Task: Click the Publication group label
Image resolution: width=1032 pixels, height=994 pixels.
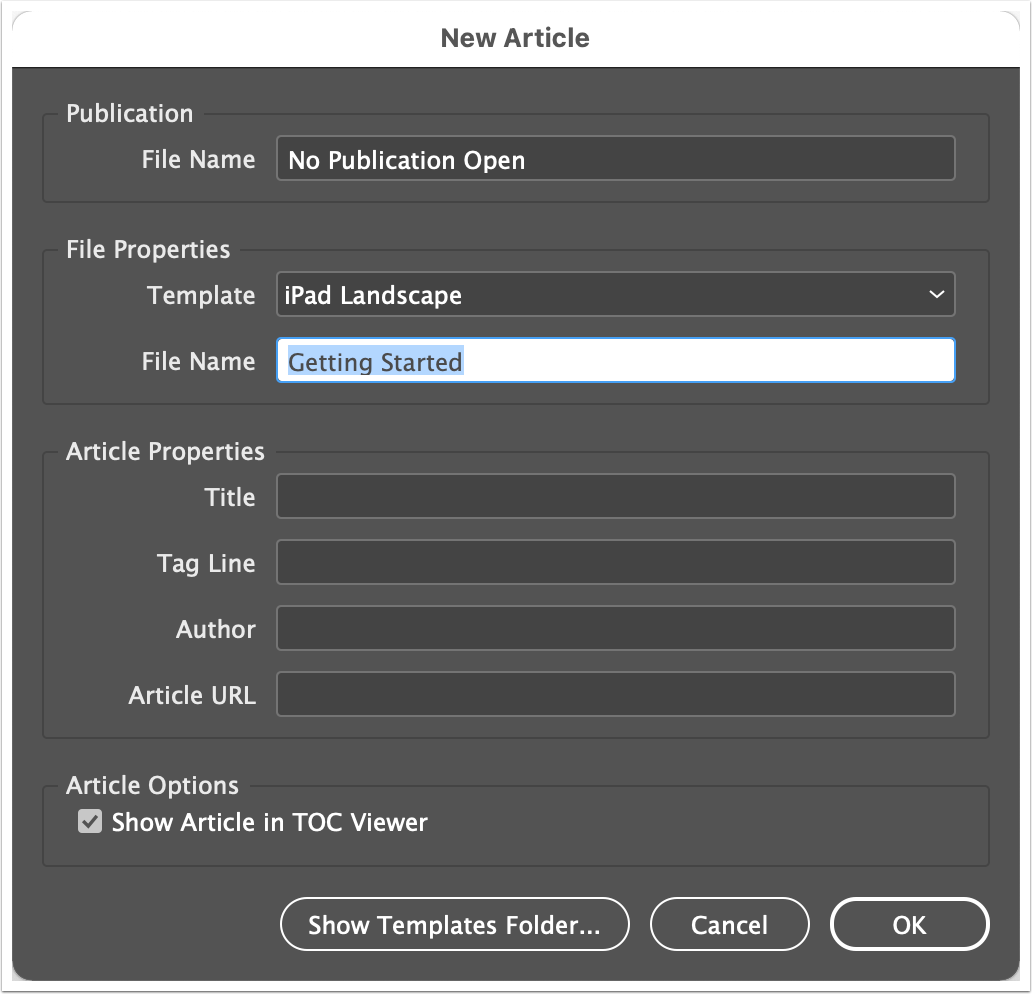Action: point(130,113)
